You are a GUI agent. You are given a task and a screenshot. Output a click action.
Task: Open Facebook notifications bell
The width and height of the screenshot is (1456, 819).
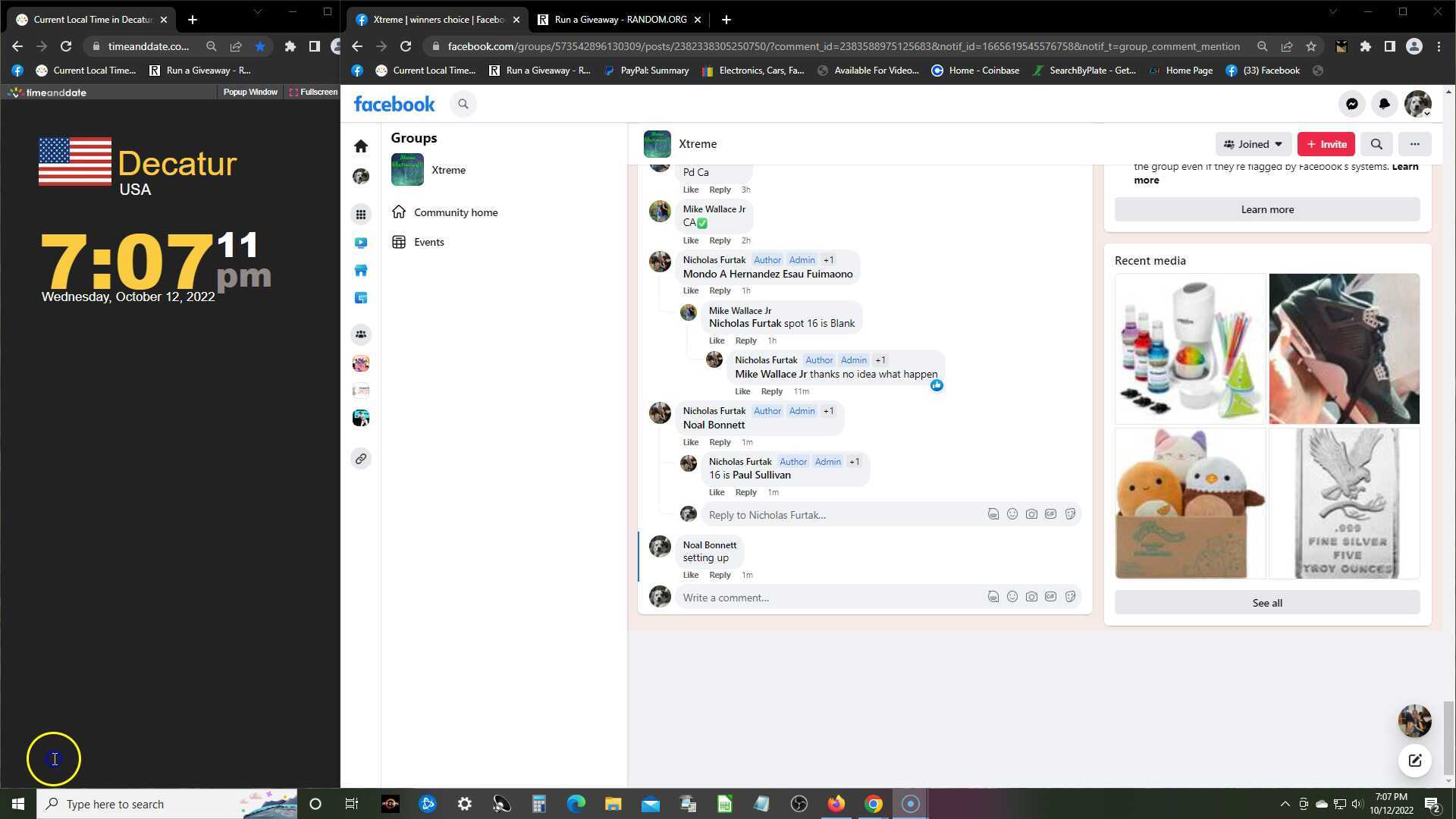[1384, 104]
